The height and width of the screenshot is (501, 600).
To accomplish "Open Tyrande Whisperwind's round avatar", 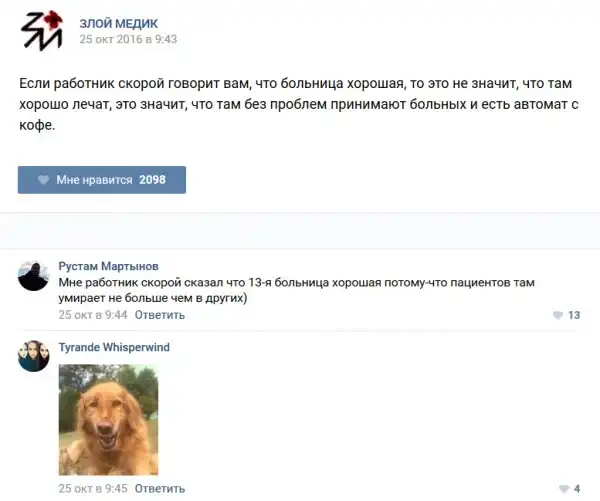I will [34, 356].
